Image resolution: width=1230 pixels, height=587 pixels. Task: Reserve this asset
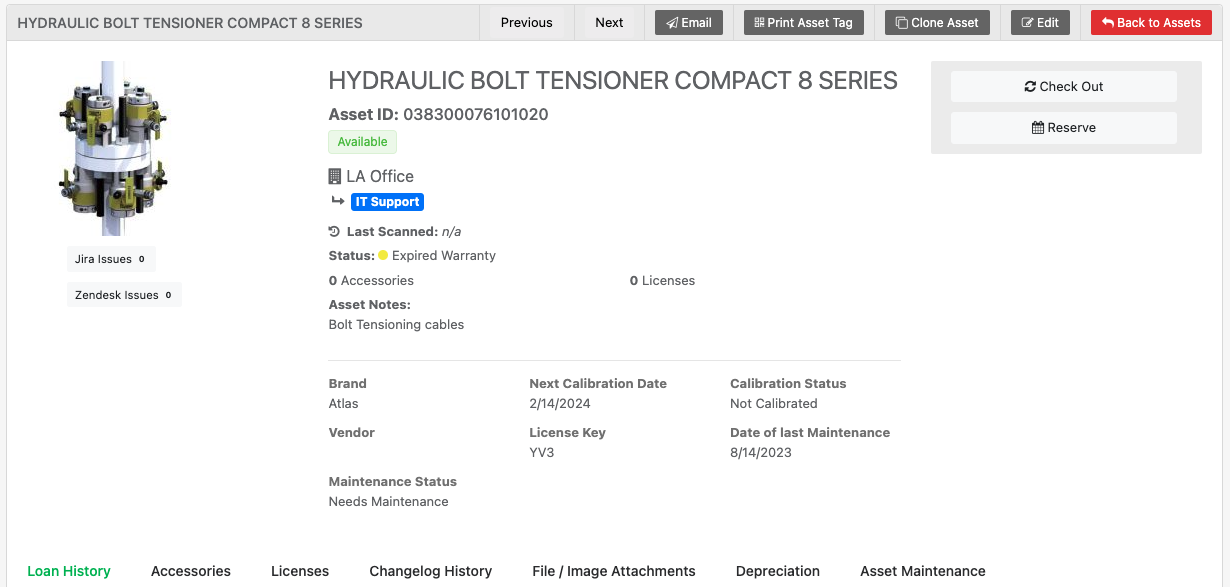point(1063,128)
